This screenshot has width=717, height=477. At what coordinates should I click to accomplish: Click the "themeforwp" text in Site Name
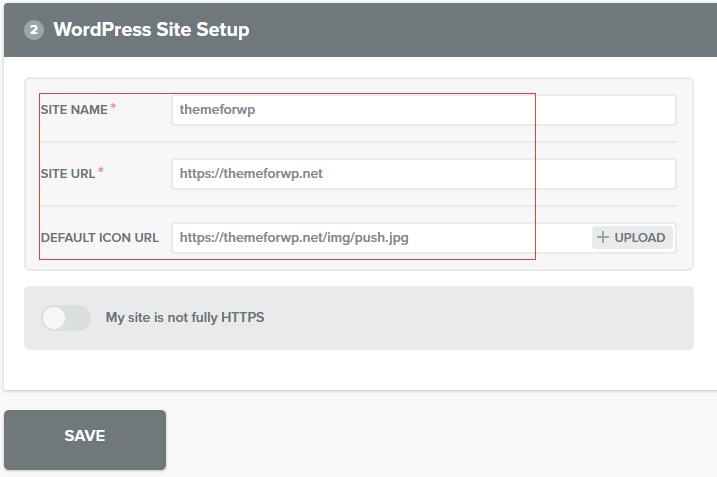[x=217, y=110]
